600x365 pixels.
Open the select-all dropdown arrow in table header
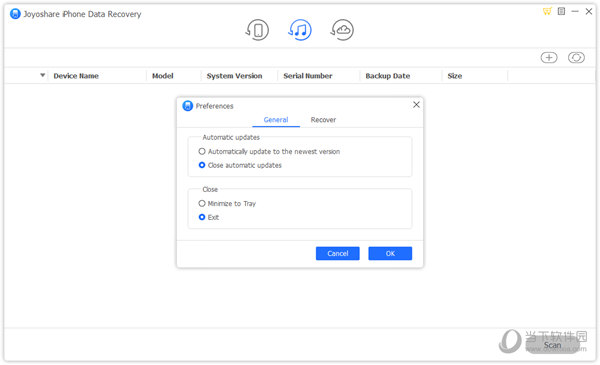click(42, 75)
